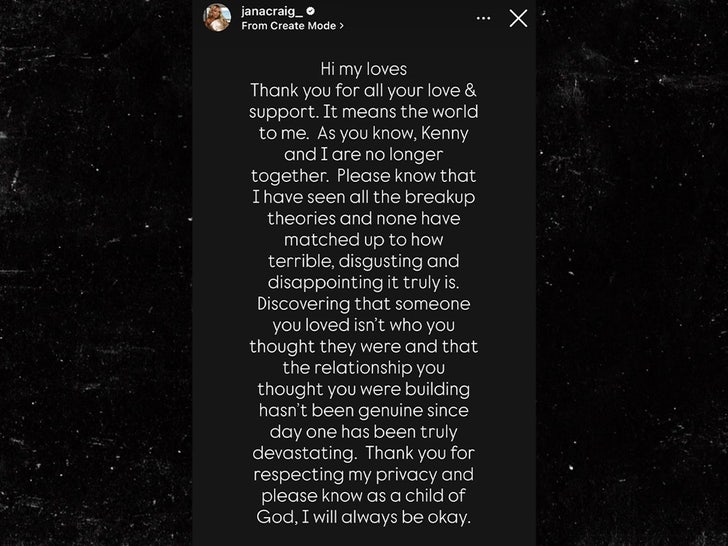Click the line 'theories and none have'
This screenshot has width=728, height=546.
coord(363,218)
